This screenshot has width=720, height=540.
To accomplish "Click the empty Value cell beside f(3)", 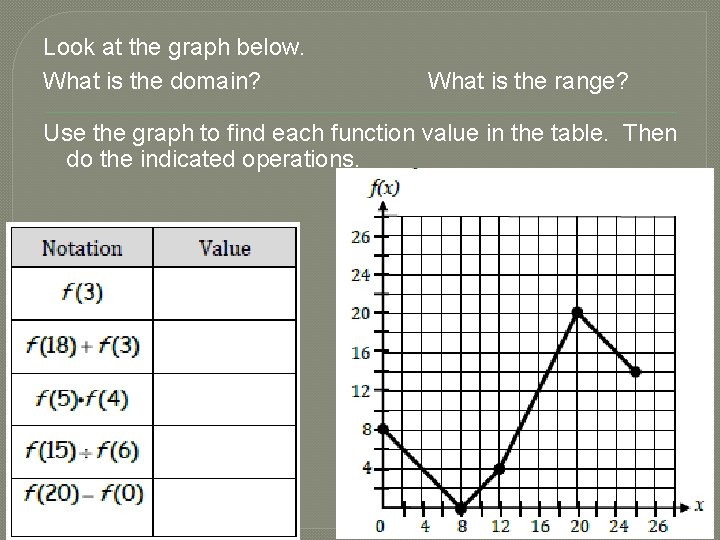I will click(225, 293).
